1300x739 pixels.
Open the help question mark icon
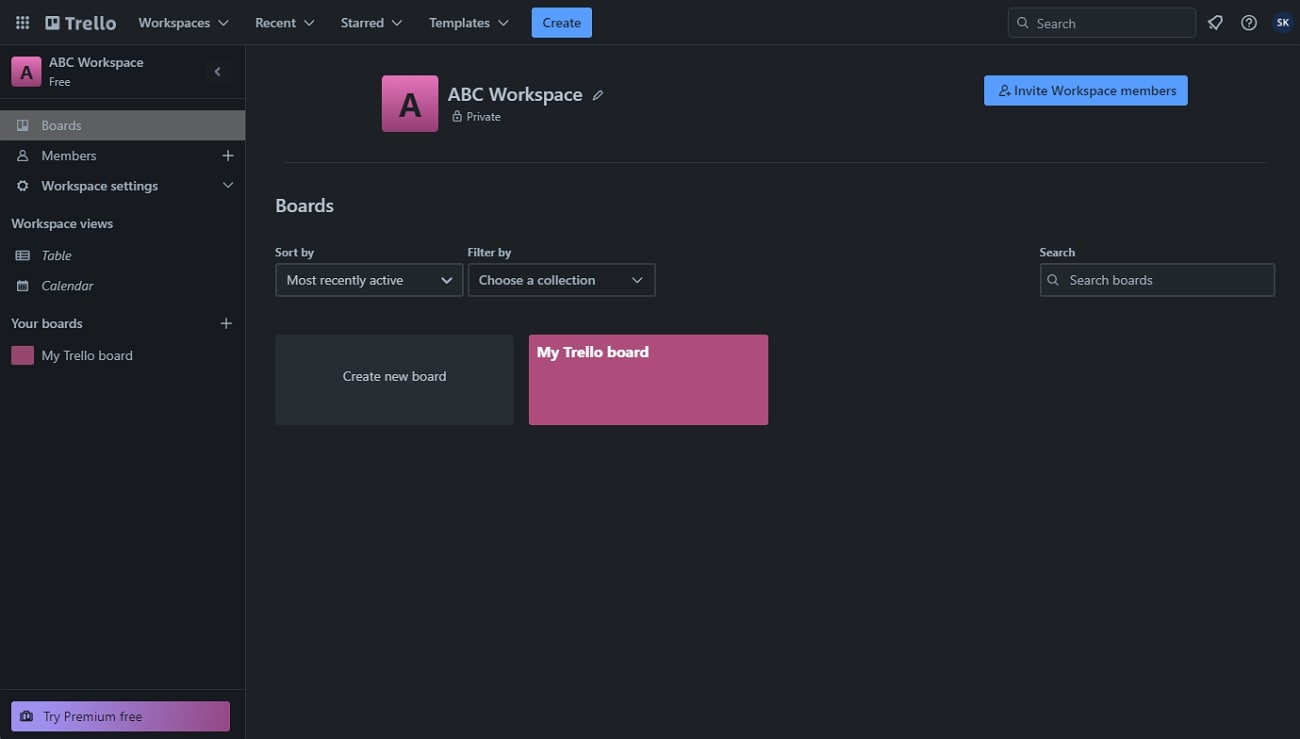pyautogui.click(x=1248, y=22)
